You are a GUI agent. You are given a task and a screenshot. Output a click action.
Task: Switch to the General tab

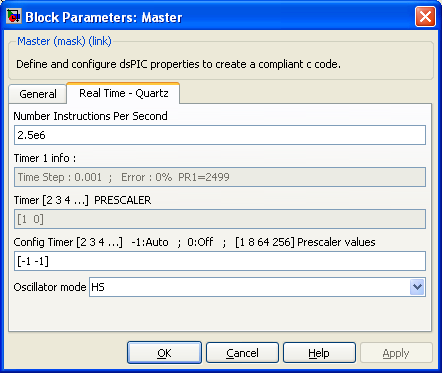coord(38,94)
